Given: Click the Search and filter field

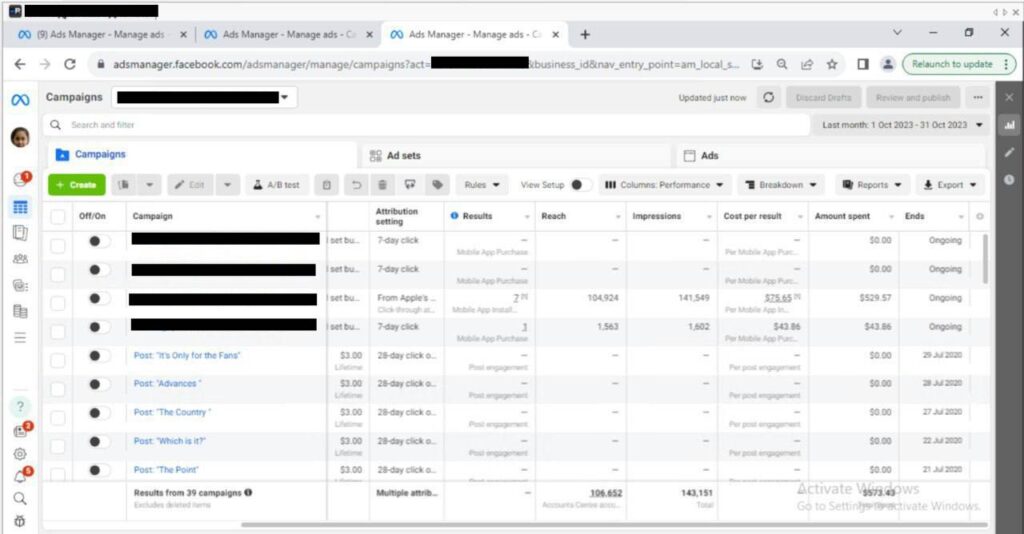Looking at the screenshot, I should 424,125.
